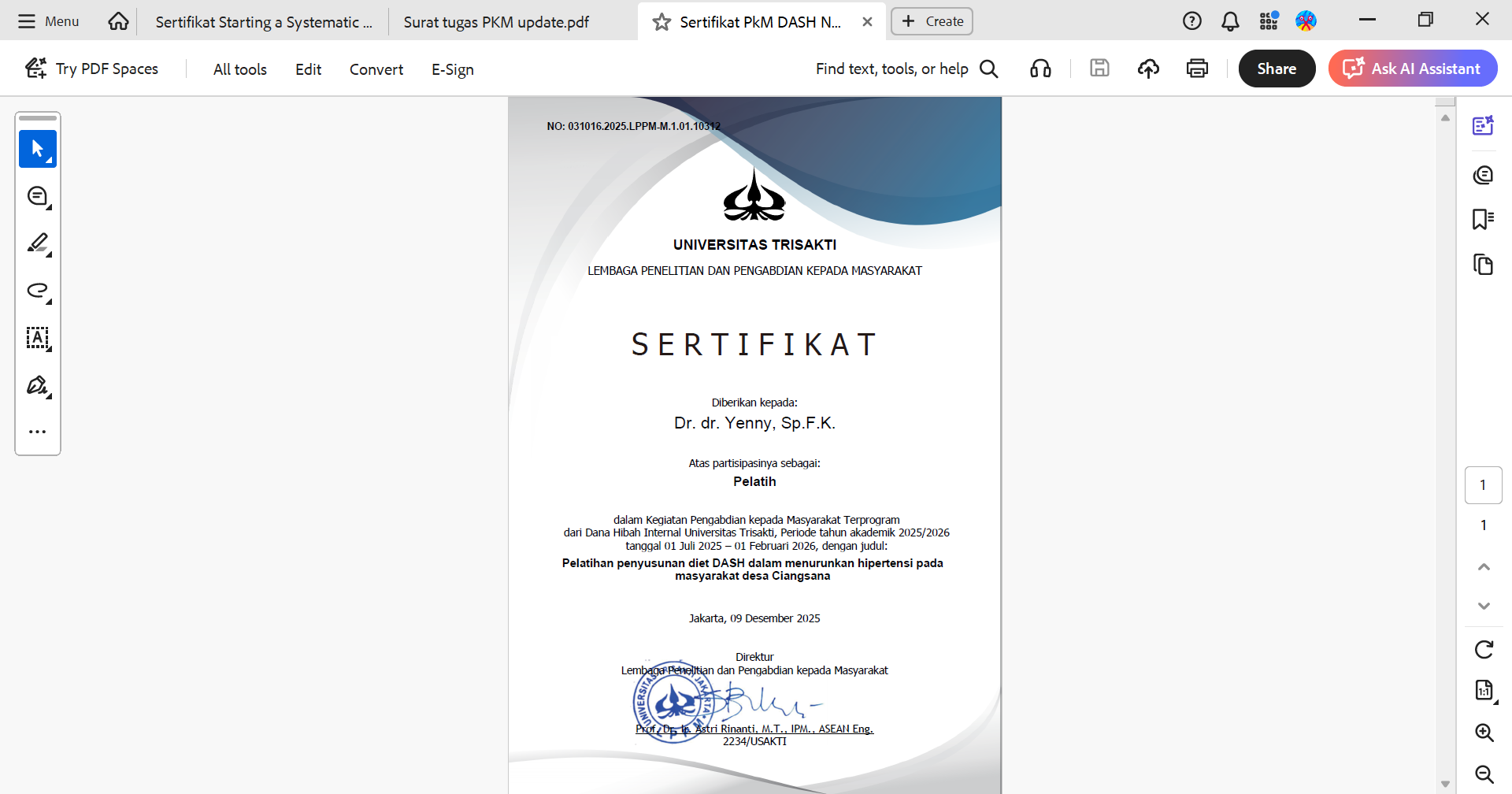Open Ask AI Assistant

tap(1413, 69)
